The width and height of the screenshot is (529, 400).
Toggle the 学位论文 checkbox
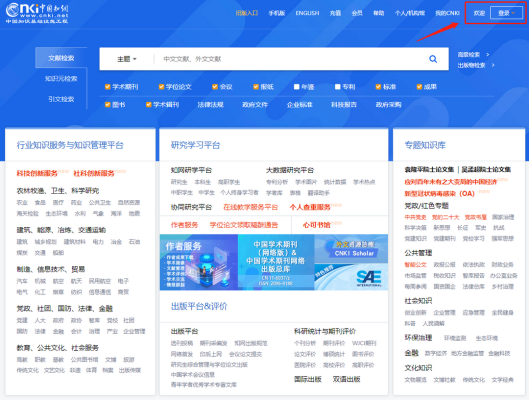(161, 87)
